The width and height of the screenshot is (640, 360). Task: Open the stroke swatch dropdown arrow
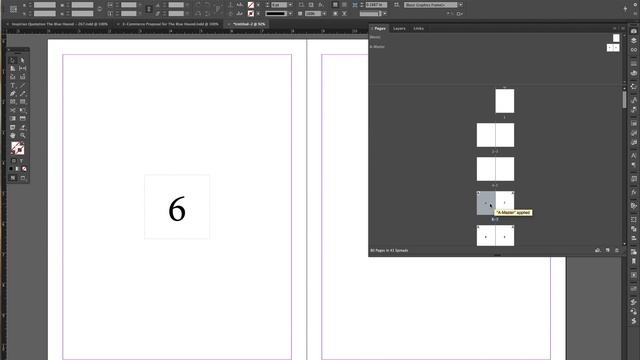coord(258,13)
